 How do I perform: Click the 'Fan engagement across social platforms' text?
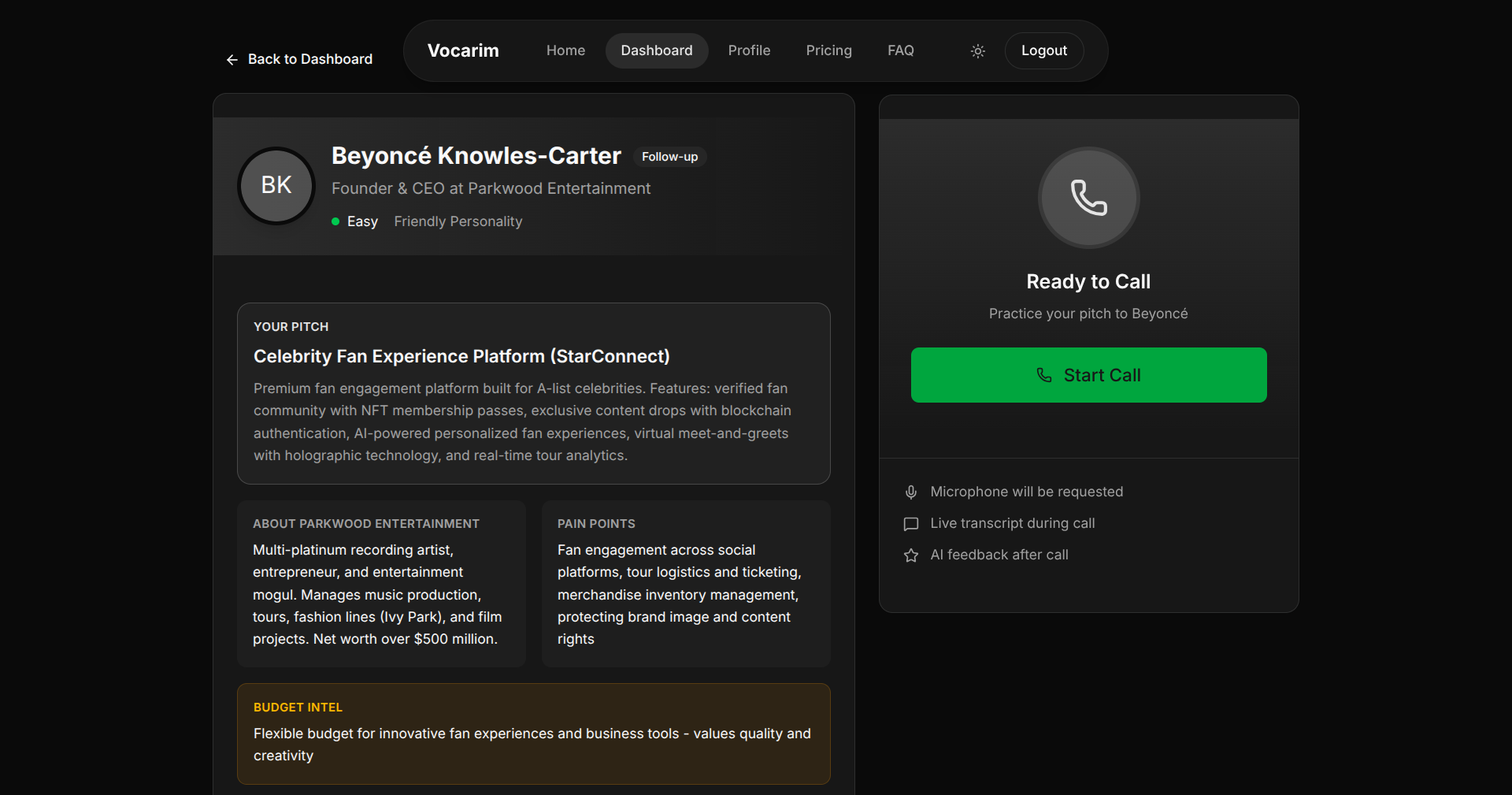tap(680, 595)
